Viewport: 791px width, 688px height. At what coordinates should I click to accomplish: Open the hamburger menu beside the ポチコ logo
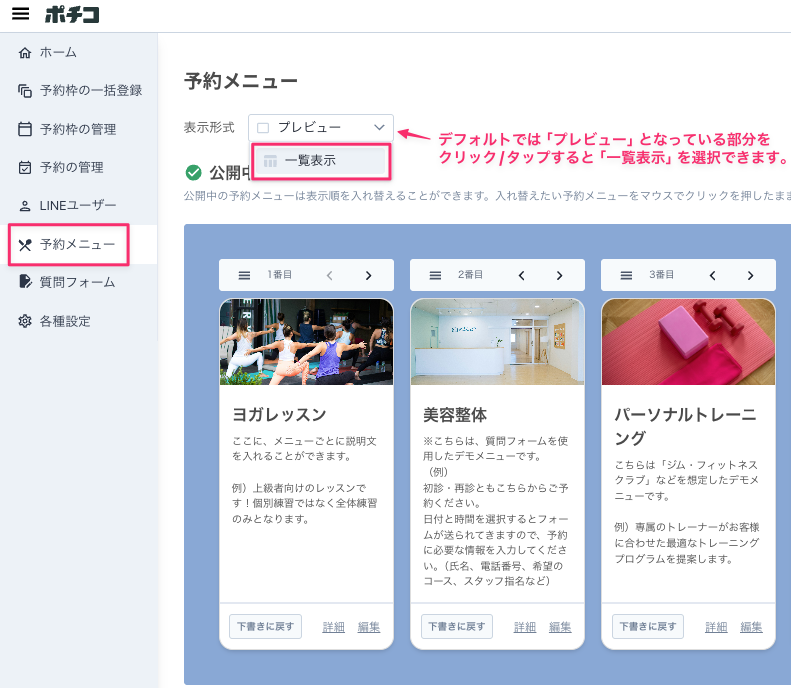(x=21, y=14)
